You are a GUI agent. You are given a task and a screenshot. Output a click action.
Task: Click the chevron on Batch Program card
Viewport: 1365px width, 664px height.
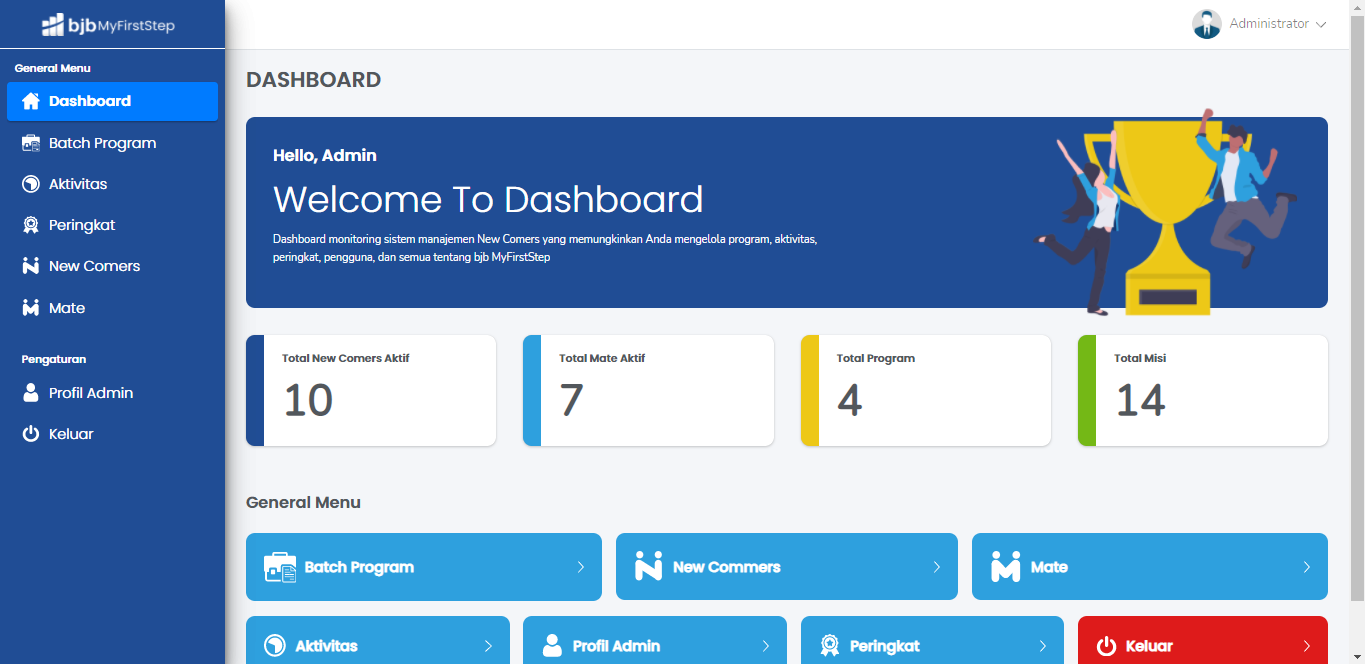tap(581, 567)
